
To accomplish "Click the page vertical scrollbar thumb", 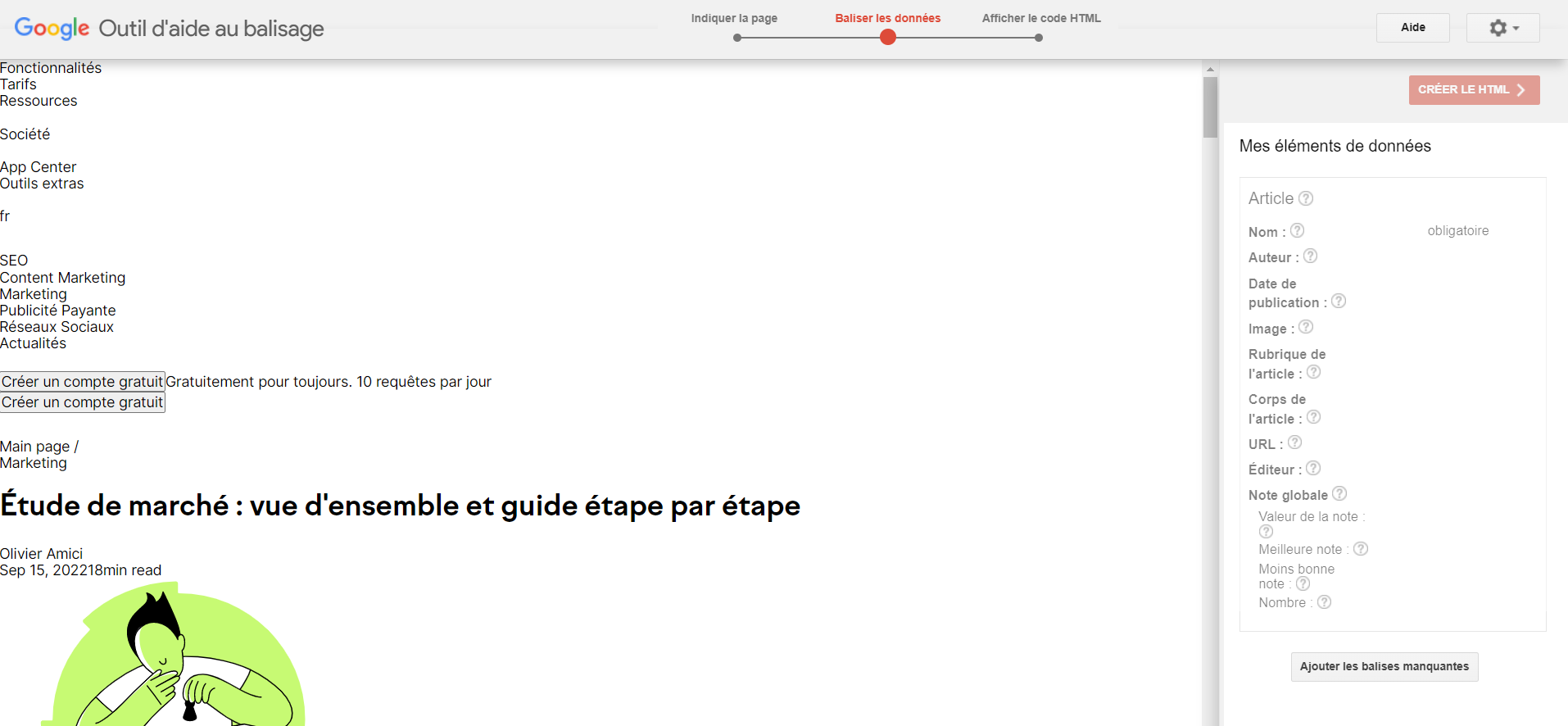I will (1210, 107).
